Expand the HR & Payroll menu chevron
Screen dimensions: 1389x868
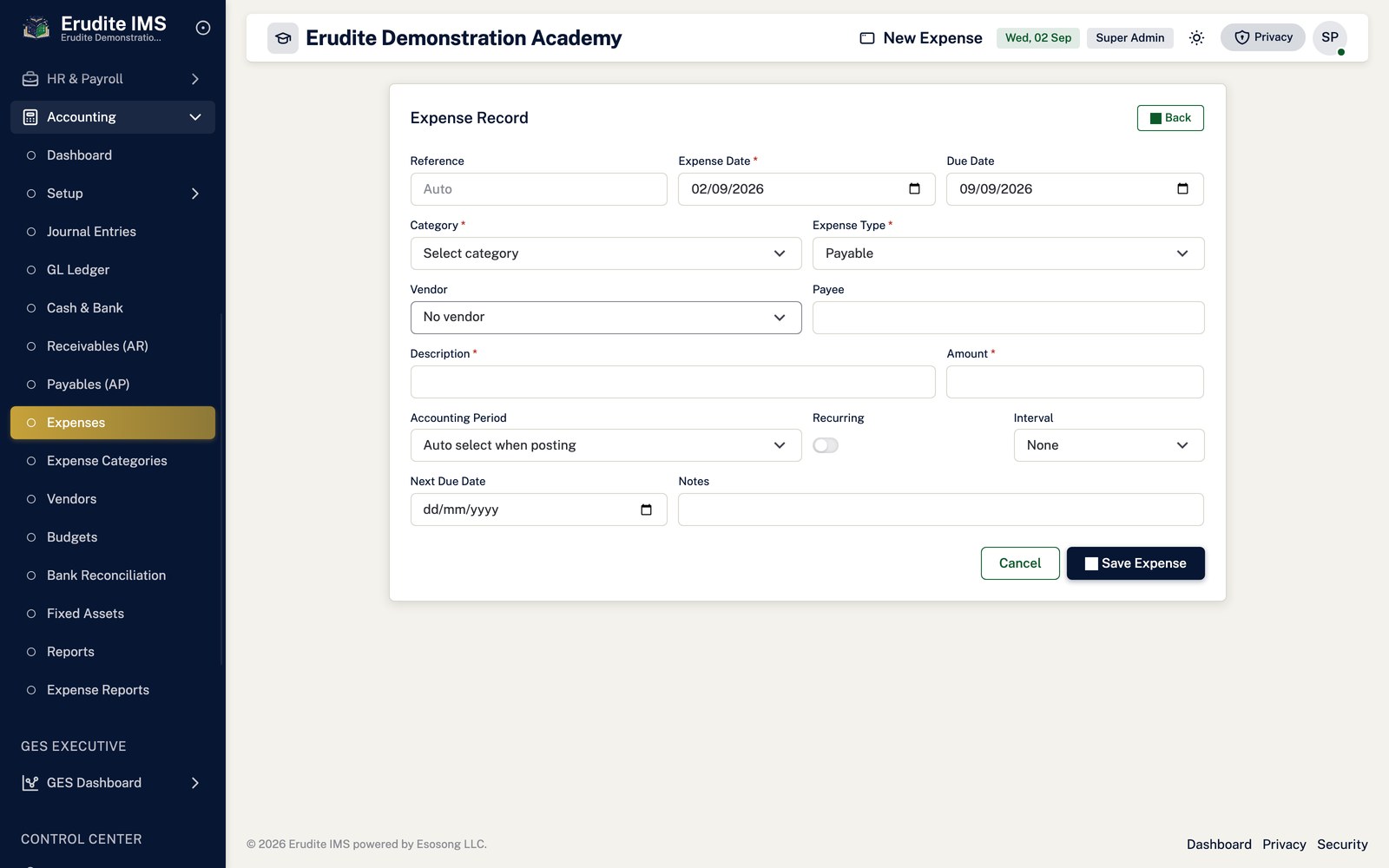(195, 79)
